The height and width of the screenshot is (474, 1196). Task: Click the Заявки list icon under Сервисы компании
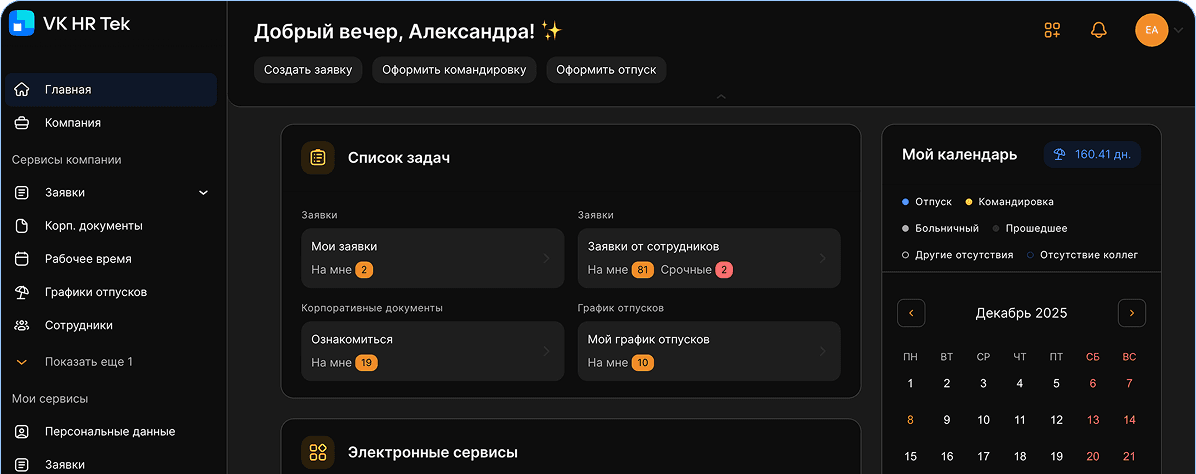click(22, 193)
